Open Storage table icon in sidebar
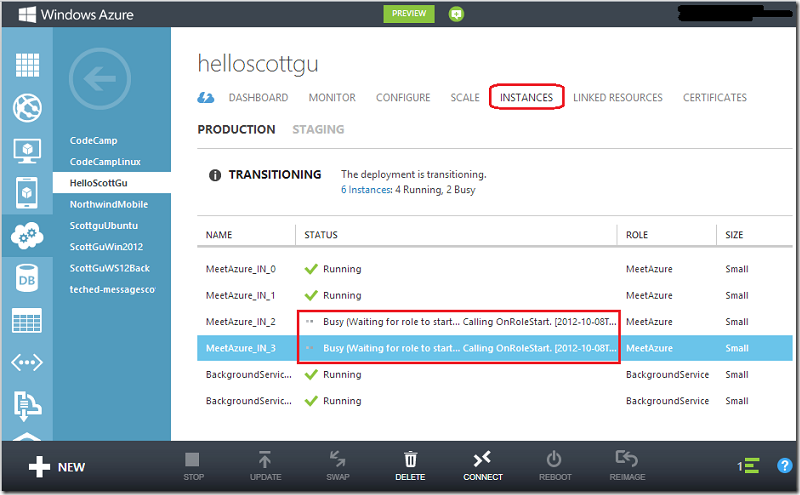The image size is (800, 495). click(27, 320)
